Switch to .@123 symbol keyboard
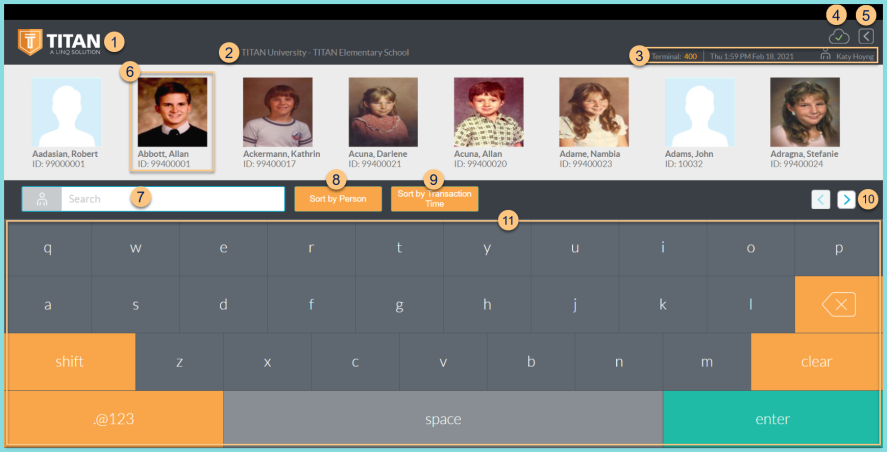The width and height of the screenshot is (887, 452). tap(114, 419)
